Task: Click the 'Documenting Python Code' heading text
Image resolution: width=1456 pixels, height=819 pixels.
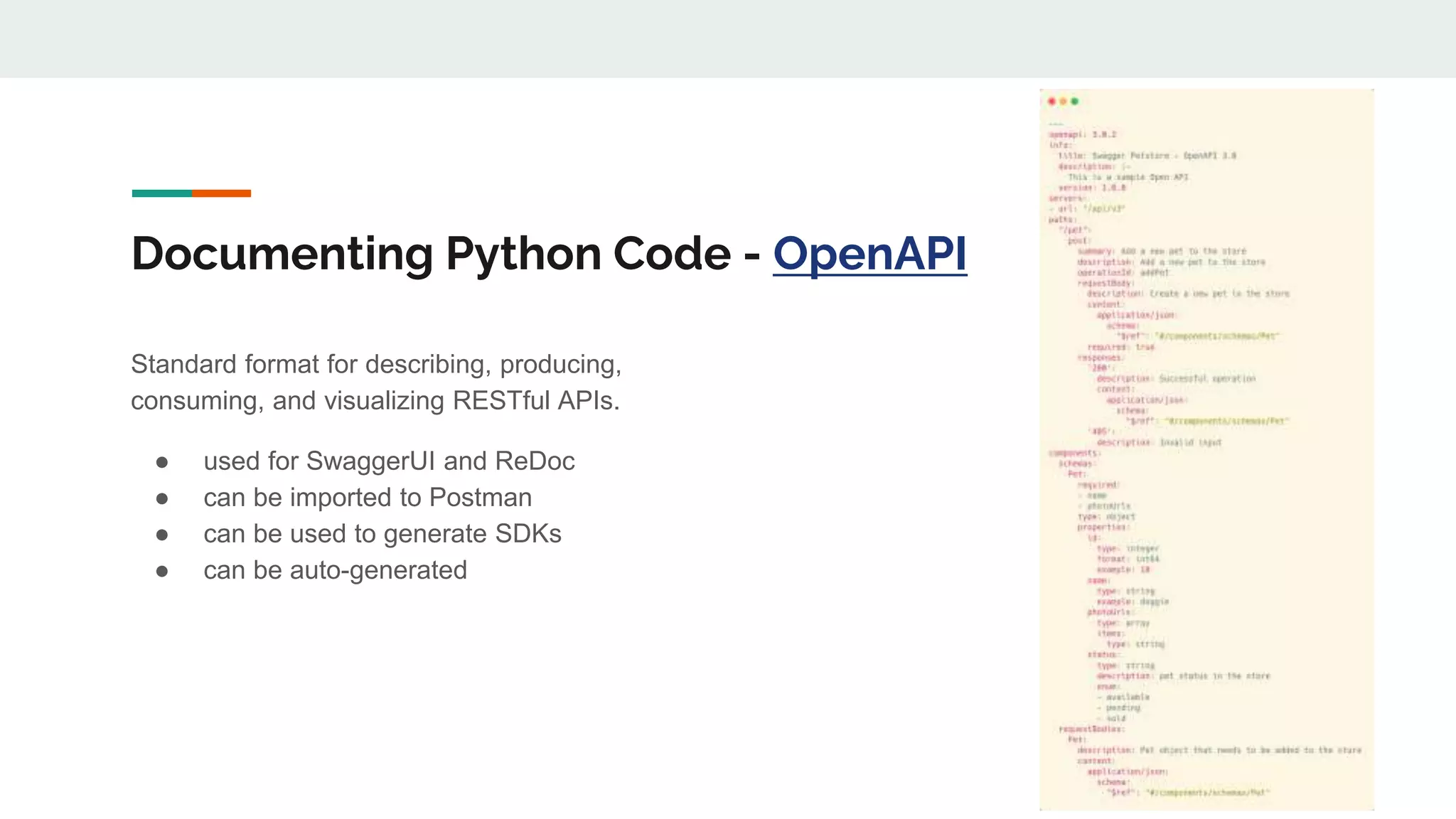Action: (x=431, y=254)
